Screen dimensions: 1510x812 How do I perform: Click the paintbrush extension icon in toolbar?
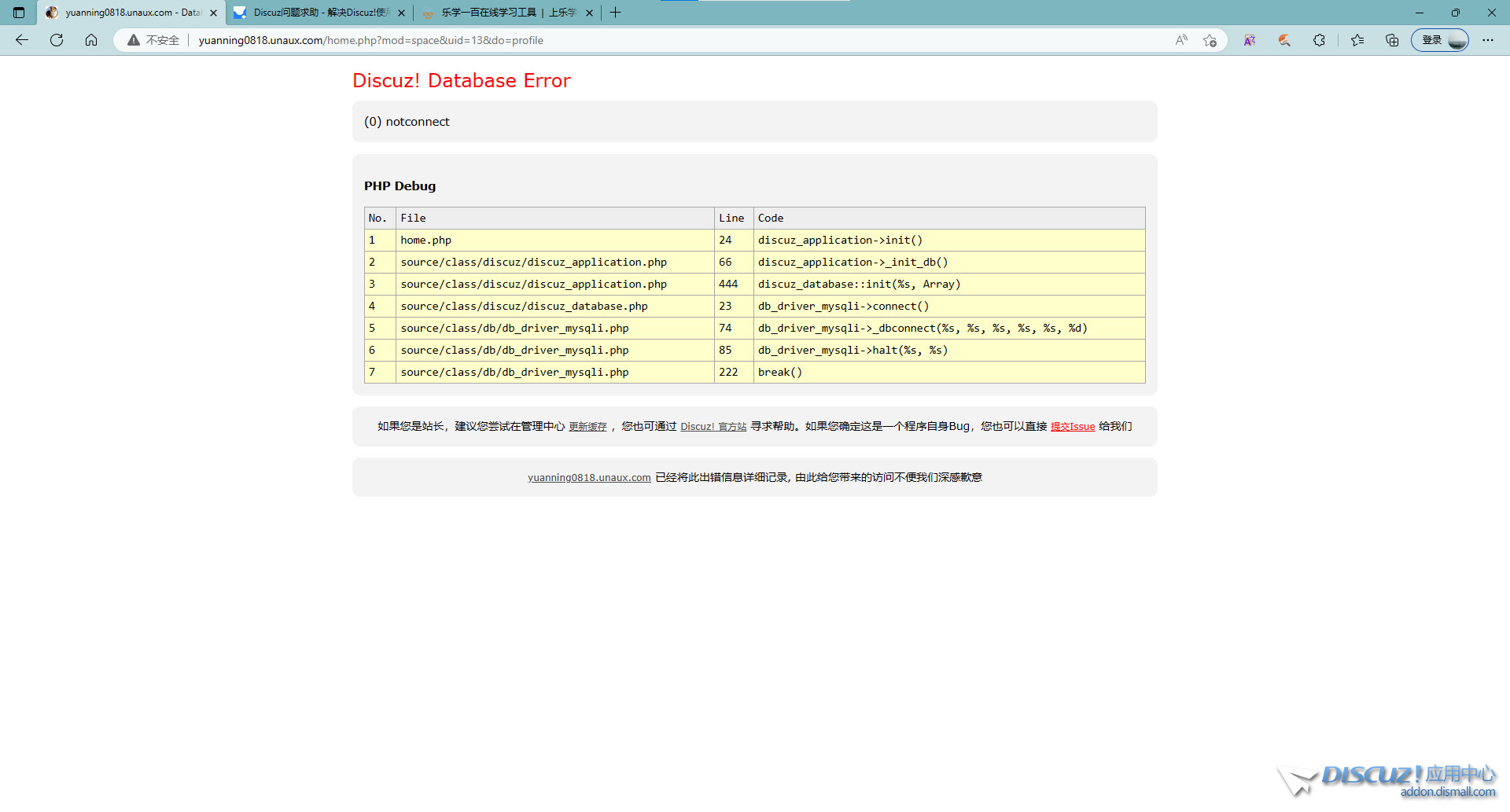point(1284,40)
